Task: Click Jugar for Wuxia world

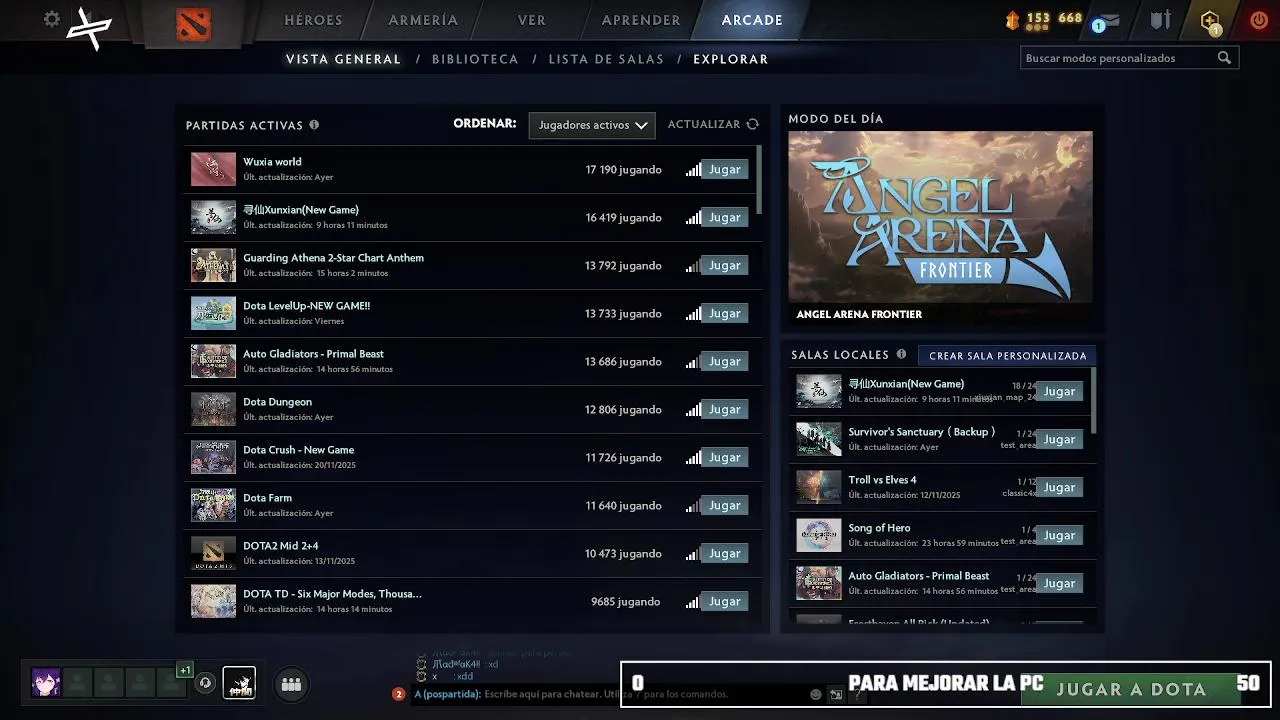Action: pos(725,169)
